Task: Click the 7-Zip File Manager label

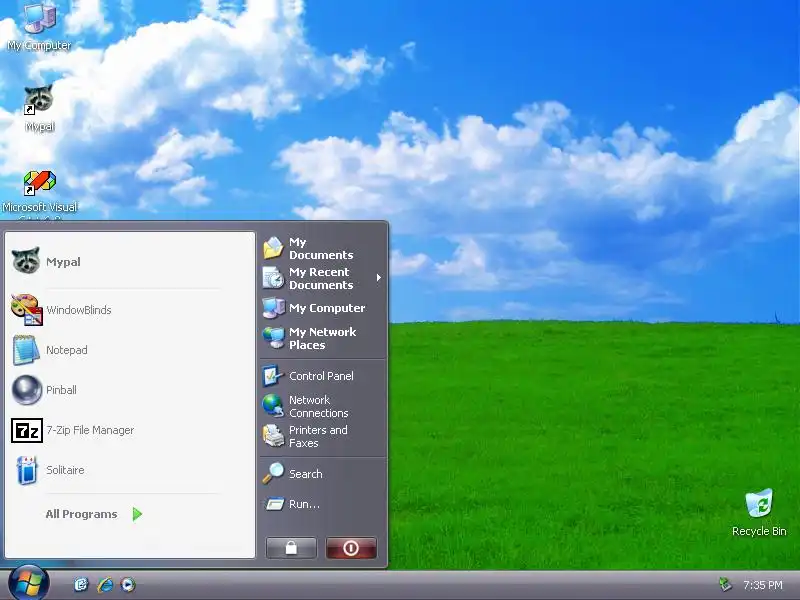Action: pos(90,430)
